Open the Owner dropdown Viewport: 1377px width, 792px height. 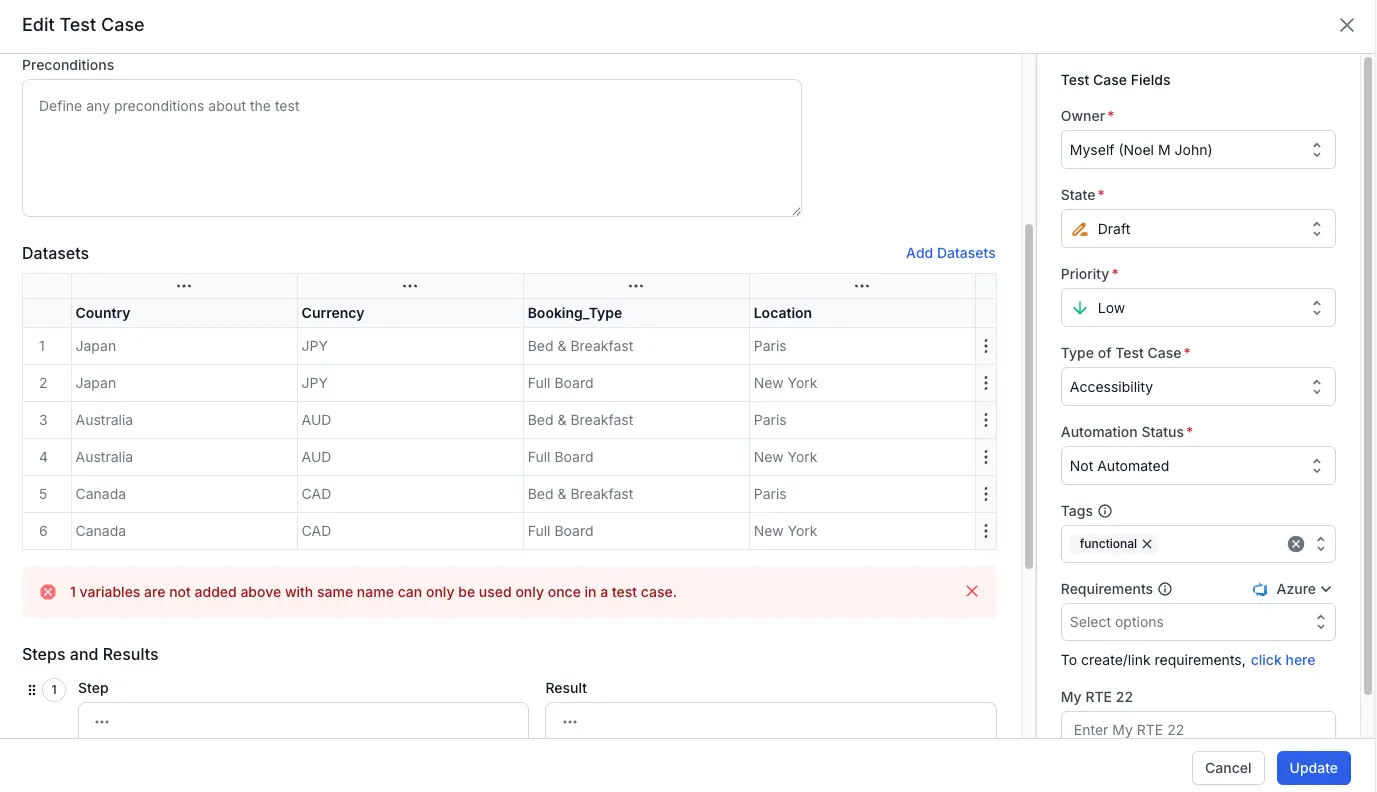pos(1197,150)
